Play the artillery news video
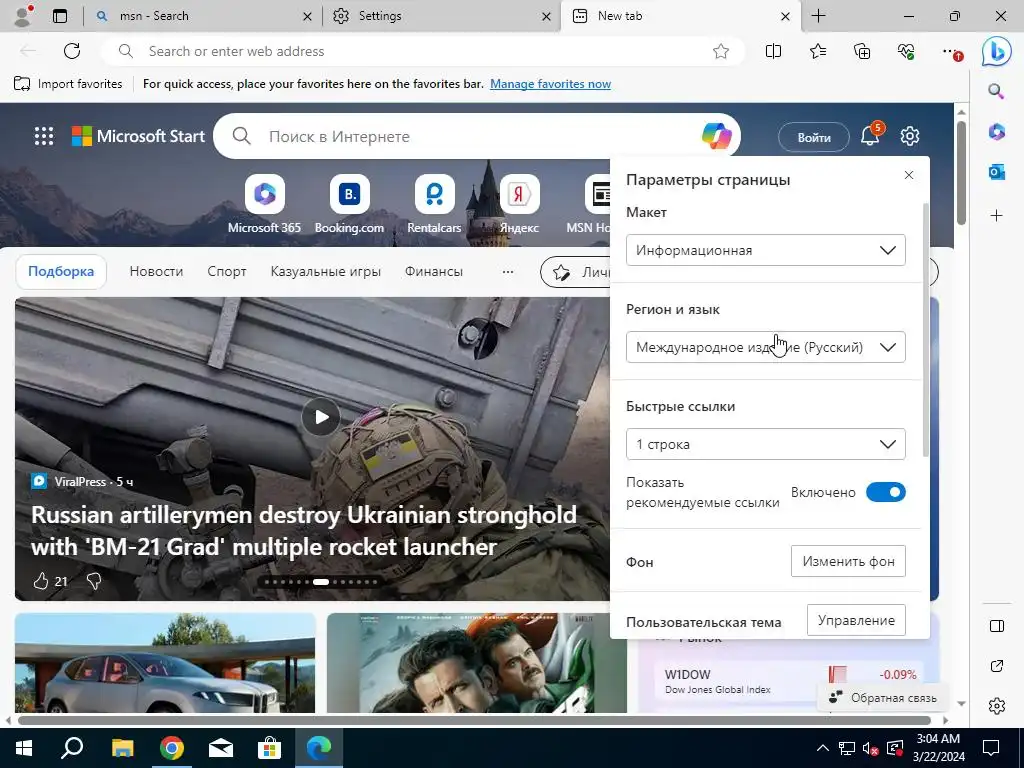This screenshot has height=768, width=1024. 321,417
